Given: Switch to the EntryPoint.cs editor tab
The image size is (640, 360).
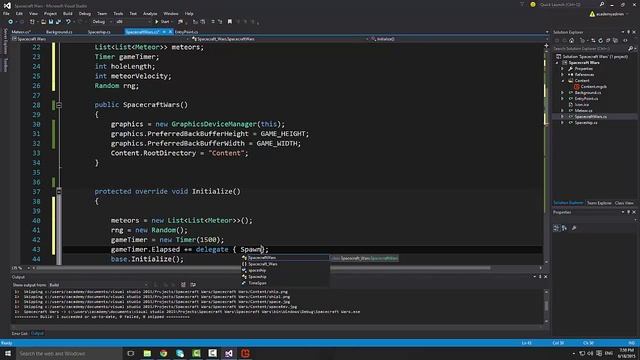Looking at the screenshot, I should click(x=187, y=32).
